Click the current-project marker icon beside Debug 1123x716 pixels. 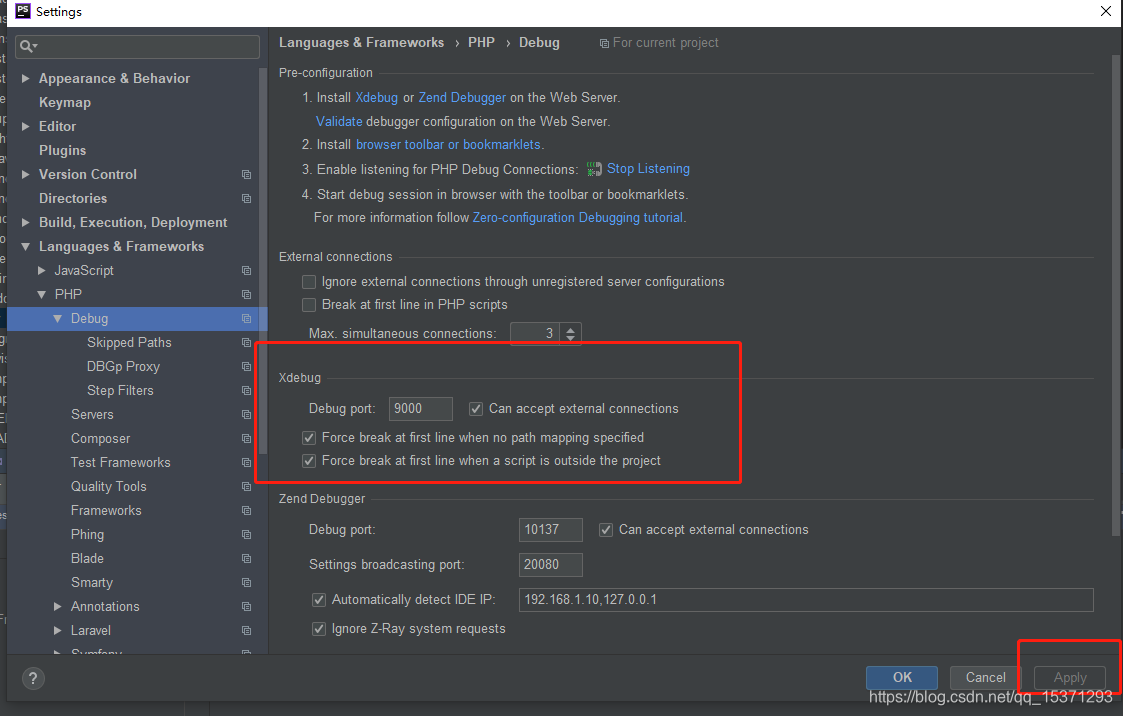(x=246, y=318)
